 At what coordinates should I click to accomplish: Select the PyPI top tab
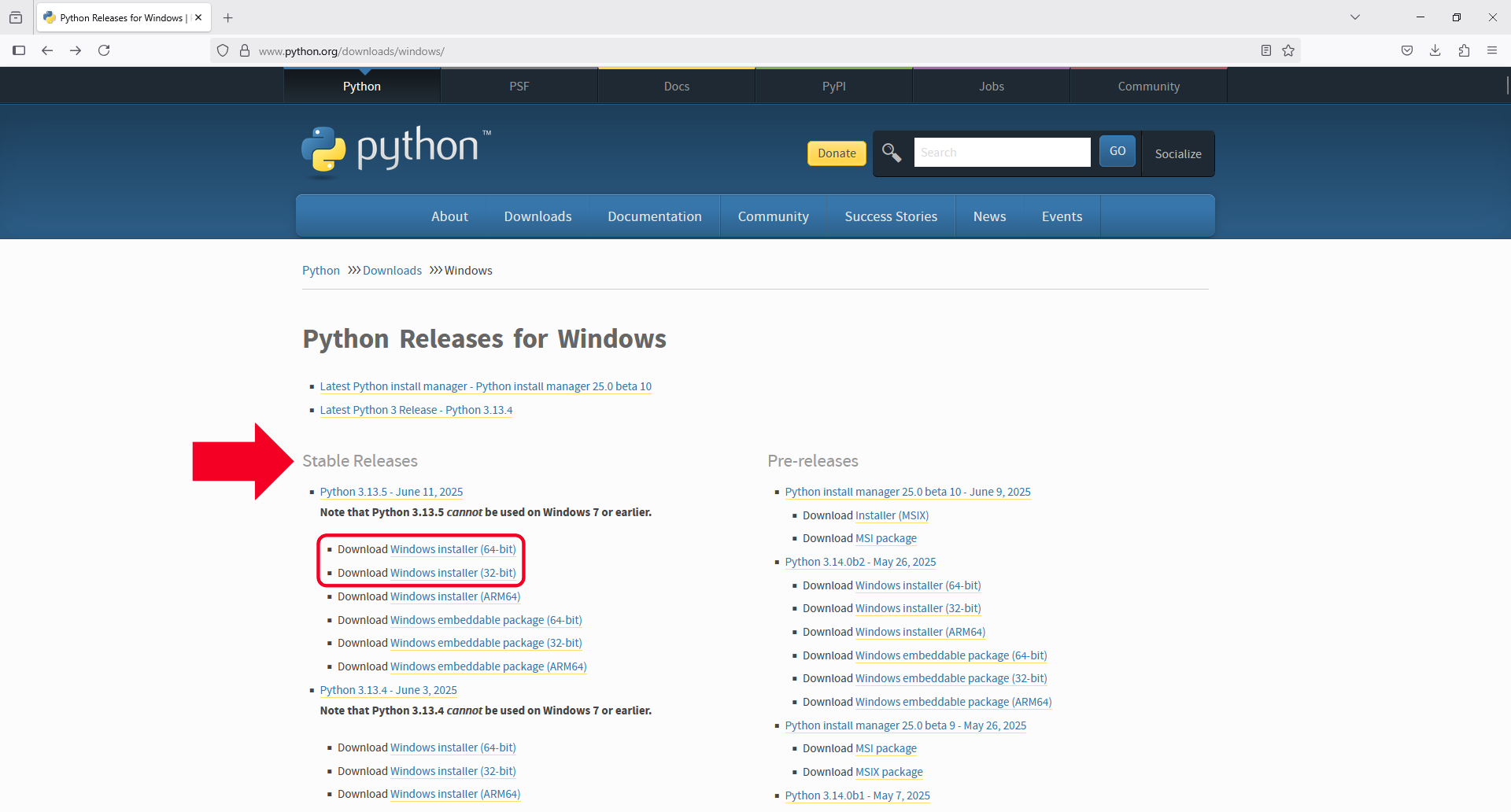(833, 87)
